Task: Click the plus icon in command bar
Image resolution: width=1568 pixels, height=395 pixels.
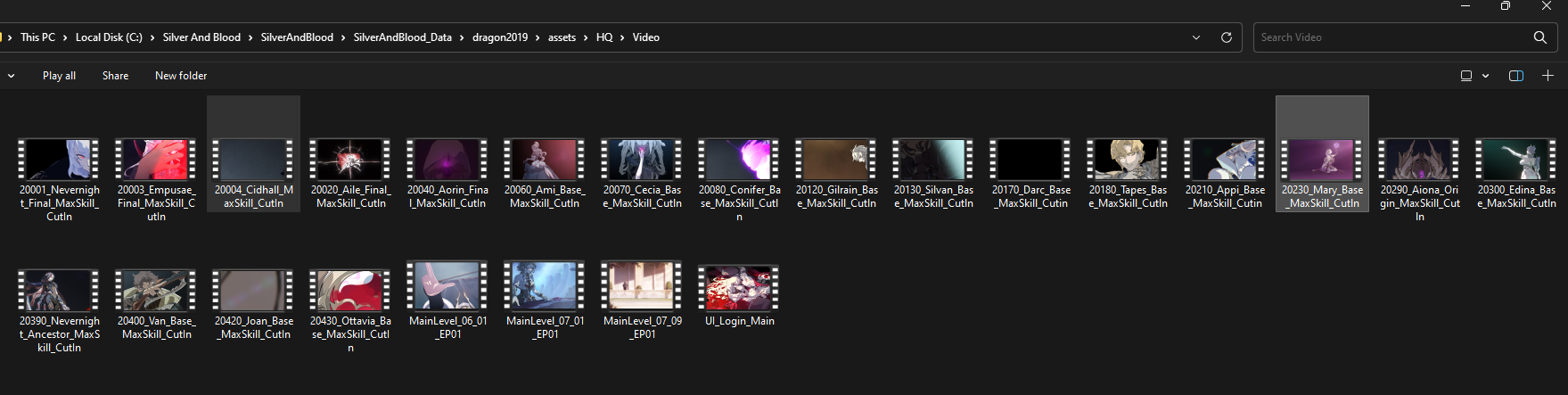Action: (x=1548, y=76)
